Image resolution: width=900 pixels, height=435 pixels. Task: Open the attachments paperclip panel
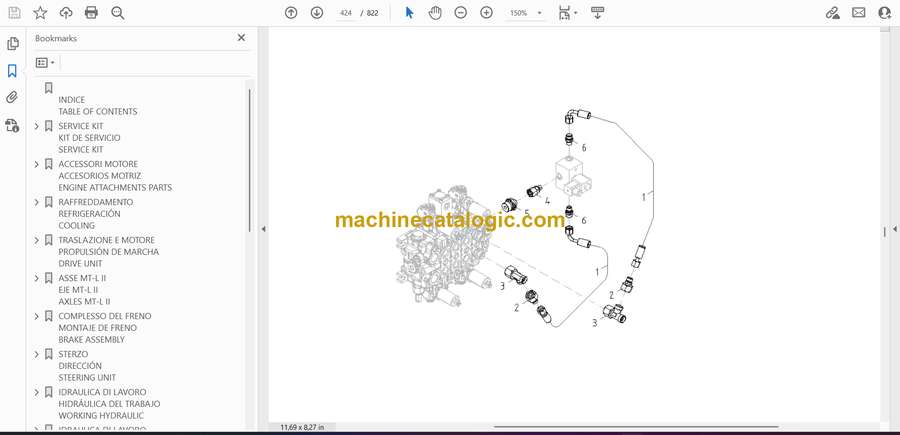coord(12,98)
